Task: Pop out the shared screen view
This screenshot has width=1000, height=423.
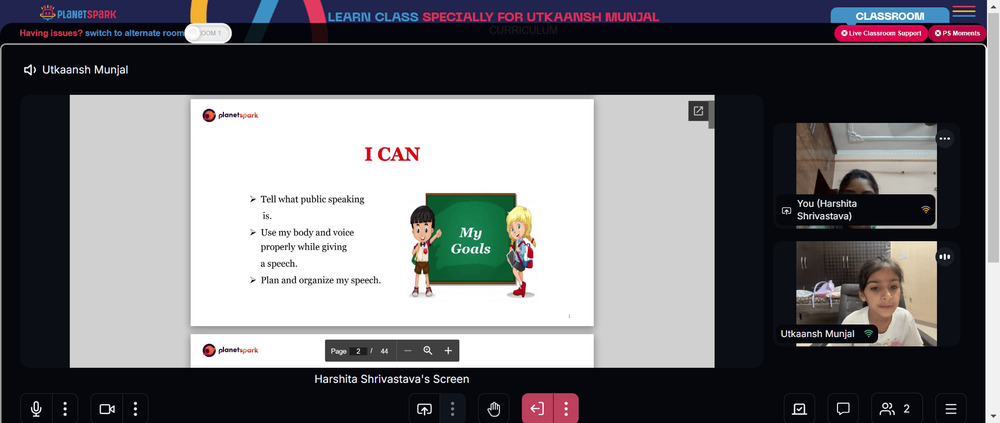Action: pos(698,111)
